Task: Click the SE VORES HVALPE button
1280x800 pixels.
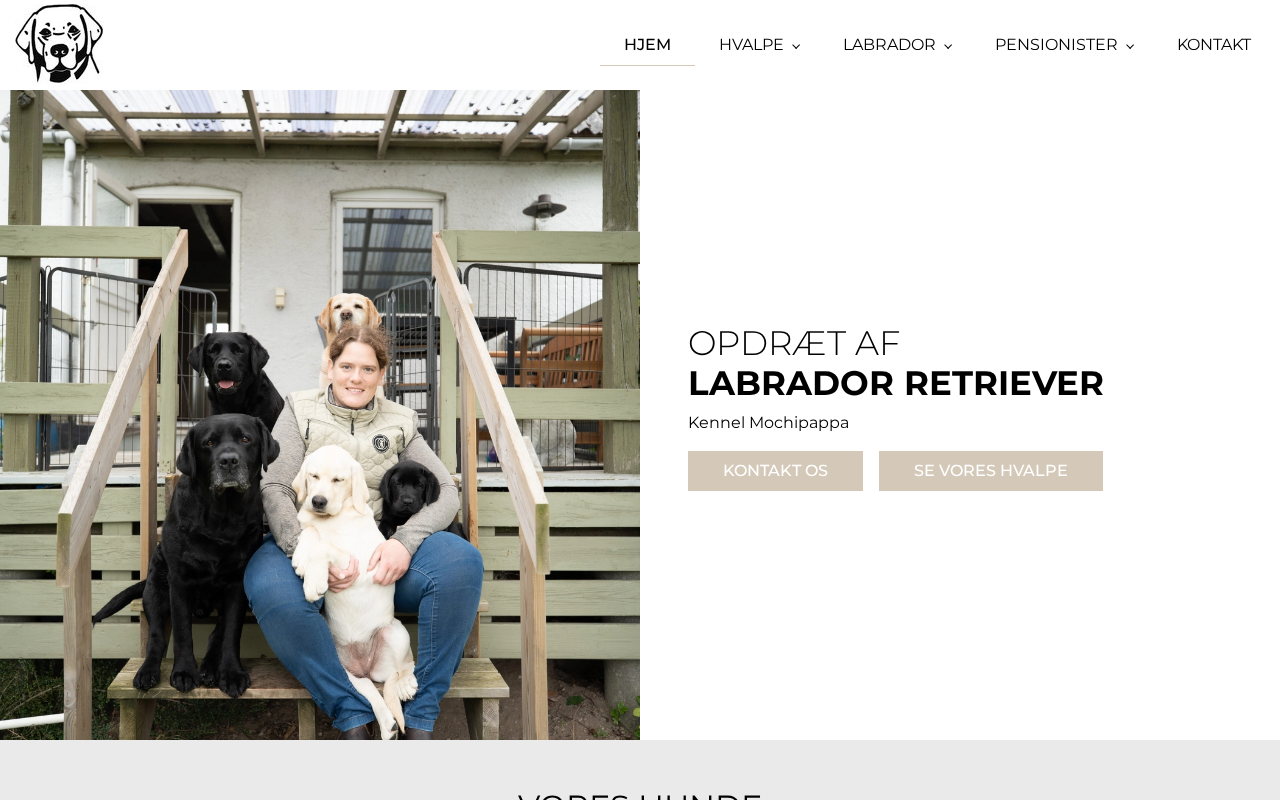Action: point(991,471)
